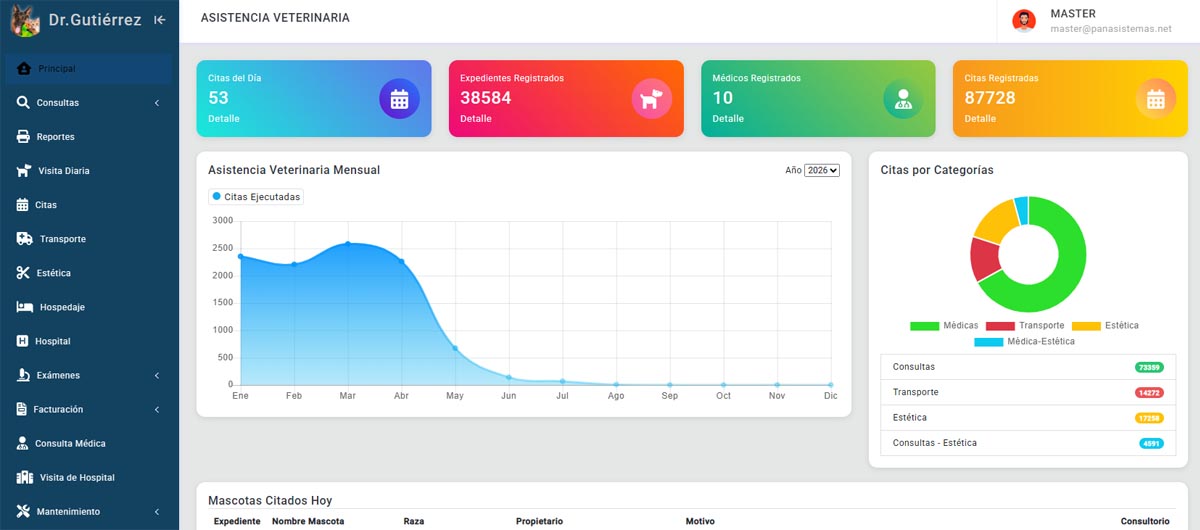Image resolution: width=1200 pixels, height=530 pixels.
Task: Click the yellow Estética donut segment
Action: coord(994,222)
